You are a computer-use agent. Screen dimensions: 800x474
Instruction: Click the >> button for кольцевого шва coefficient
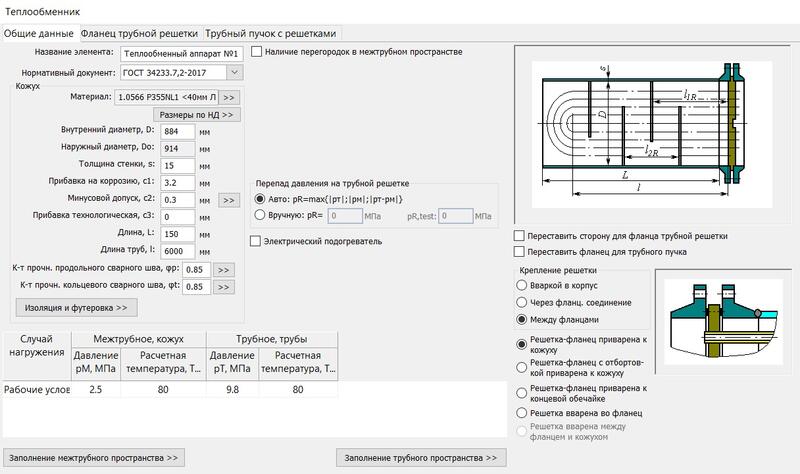point(223,287)
